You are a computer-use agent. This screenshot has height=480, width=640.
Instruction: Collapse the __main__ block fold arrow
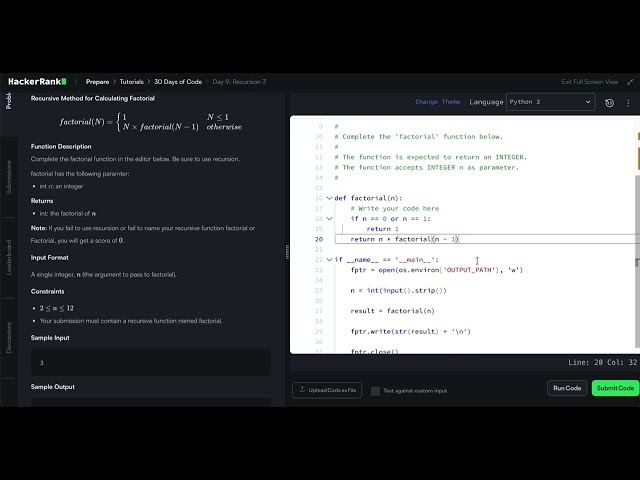(x=329, y=260)
